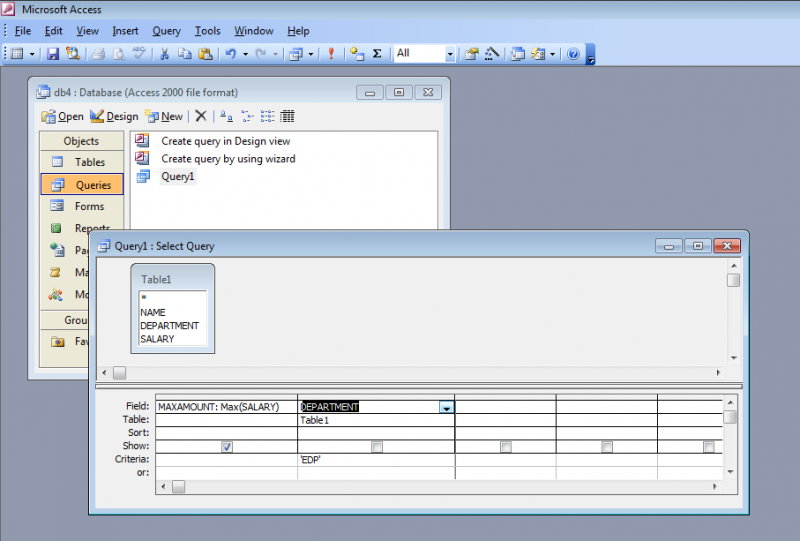Click the Cut scissors icon

pos(164,53)
